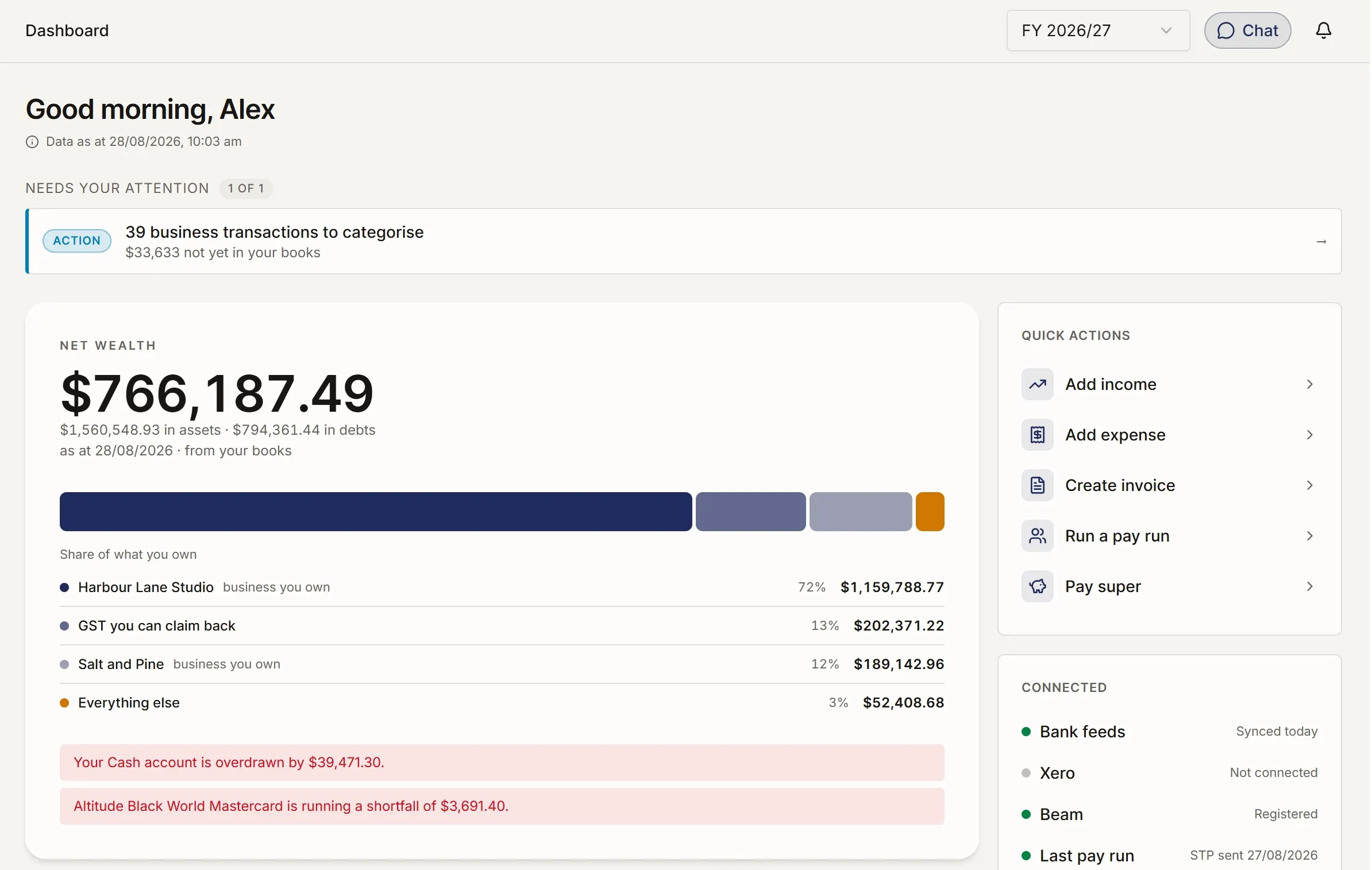Click the ACTION badge
The width and height of the screenshot is (1372, 870).
coord(77,241)
